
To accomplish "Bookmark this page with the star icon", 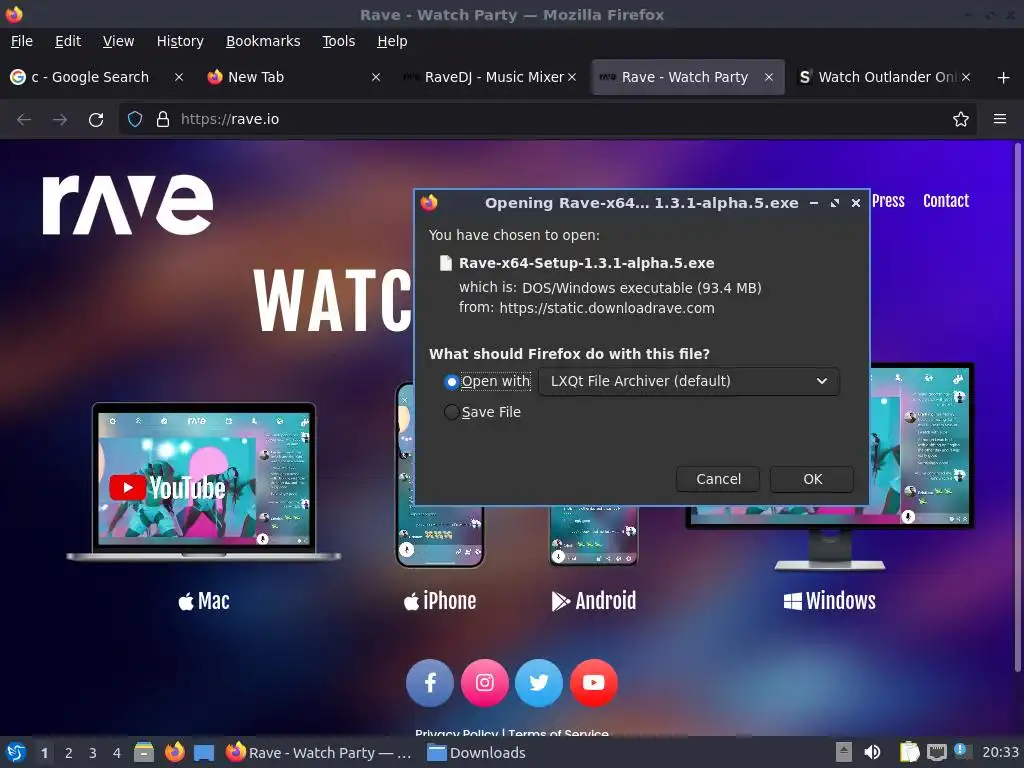I will (961, 119).
